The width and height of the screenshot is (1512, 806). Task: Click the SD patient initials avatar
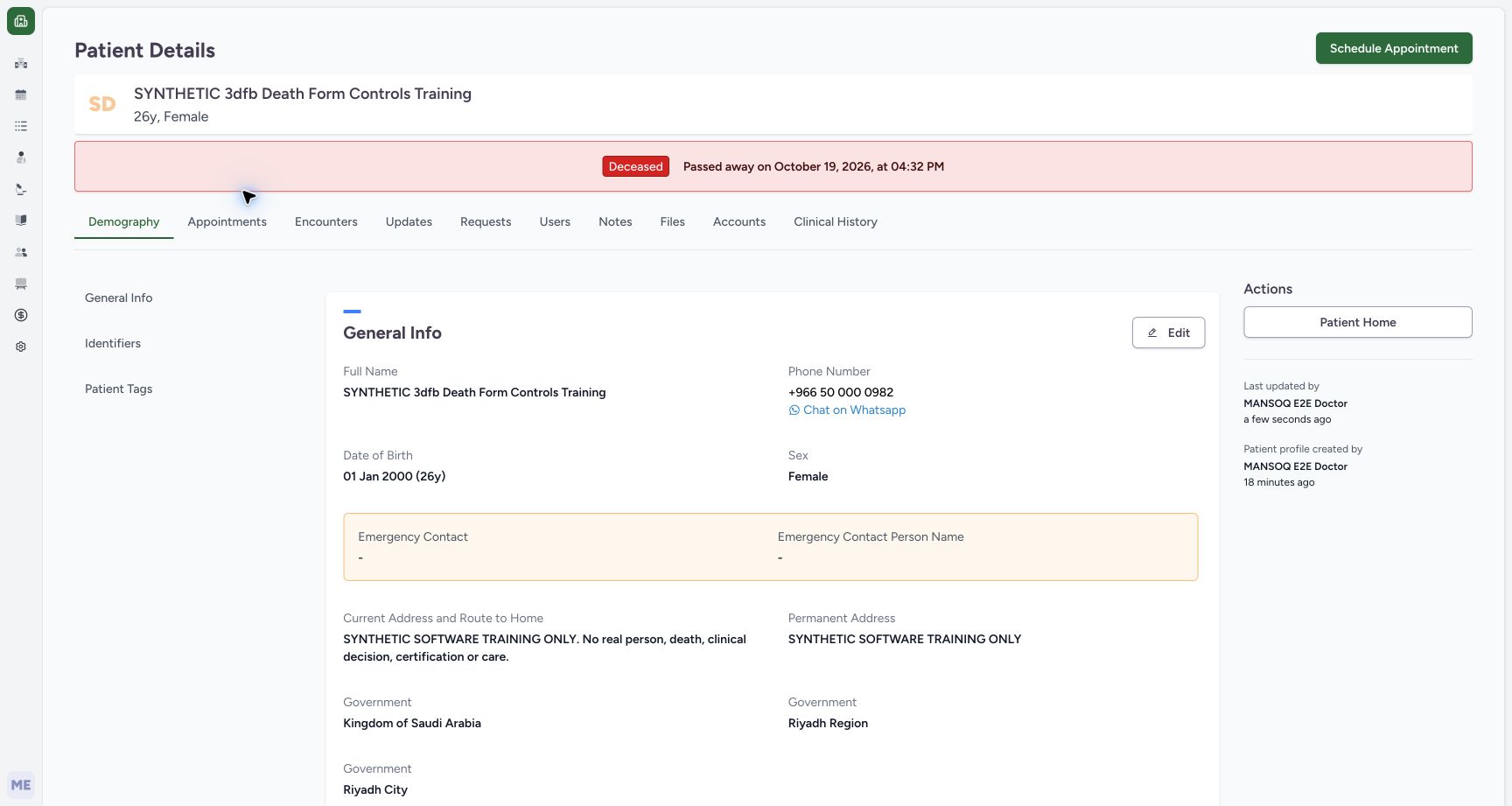[102, 104]
